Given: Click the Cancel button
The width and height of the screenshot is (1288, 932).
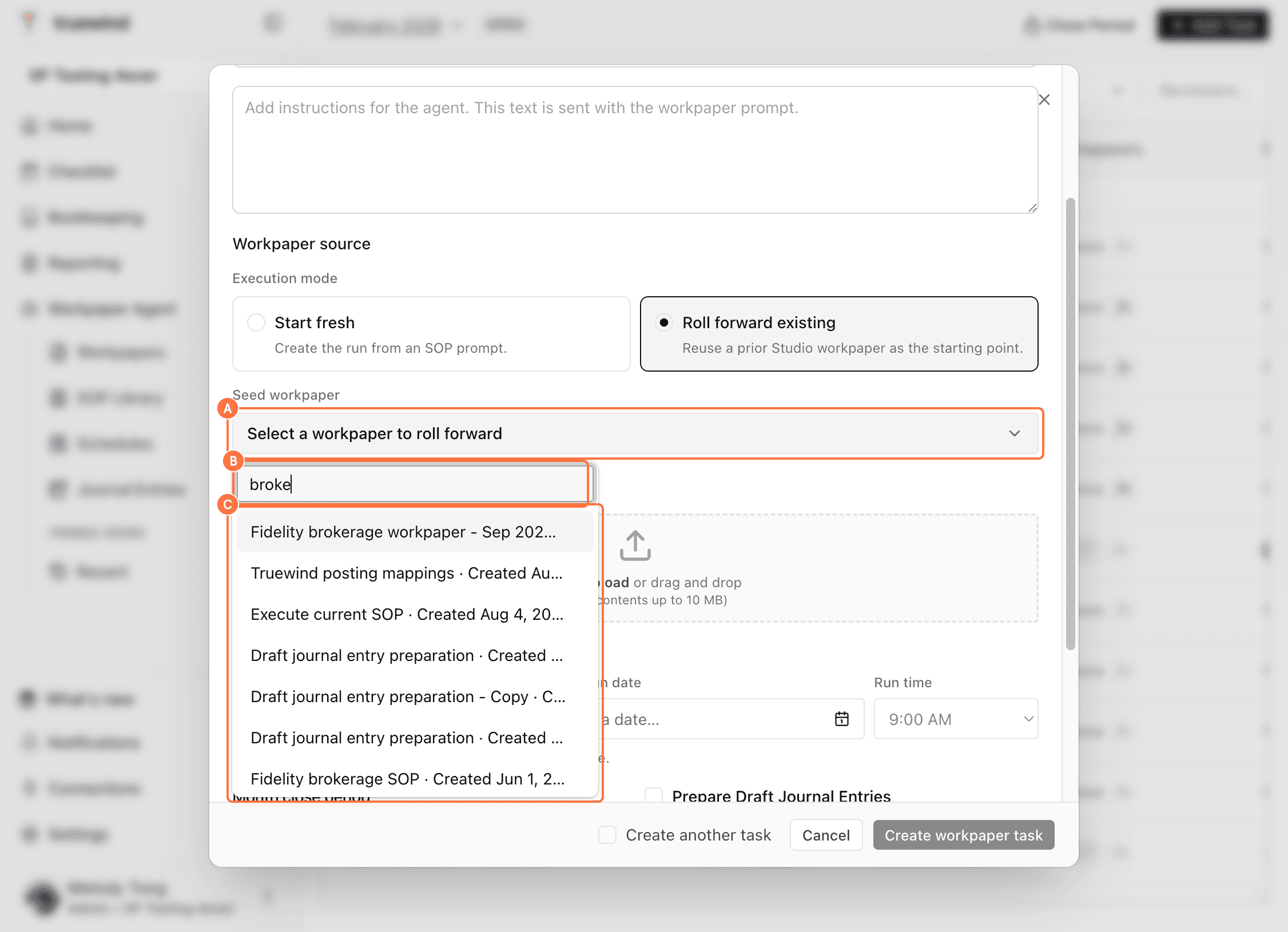Looking at the screenshot, I should (826, 835).
